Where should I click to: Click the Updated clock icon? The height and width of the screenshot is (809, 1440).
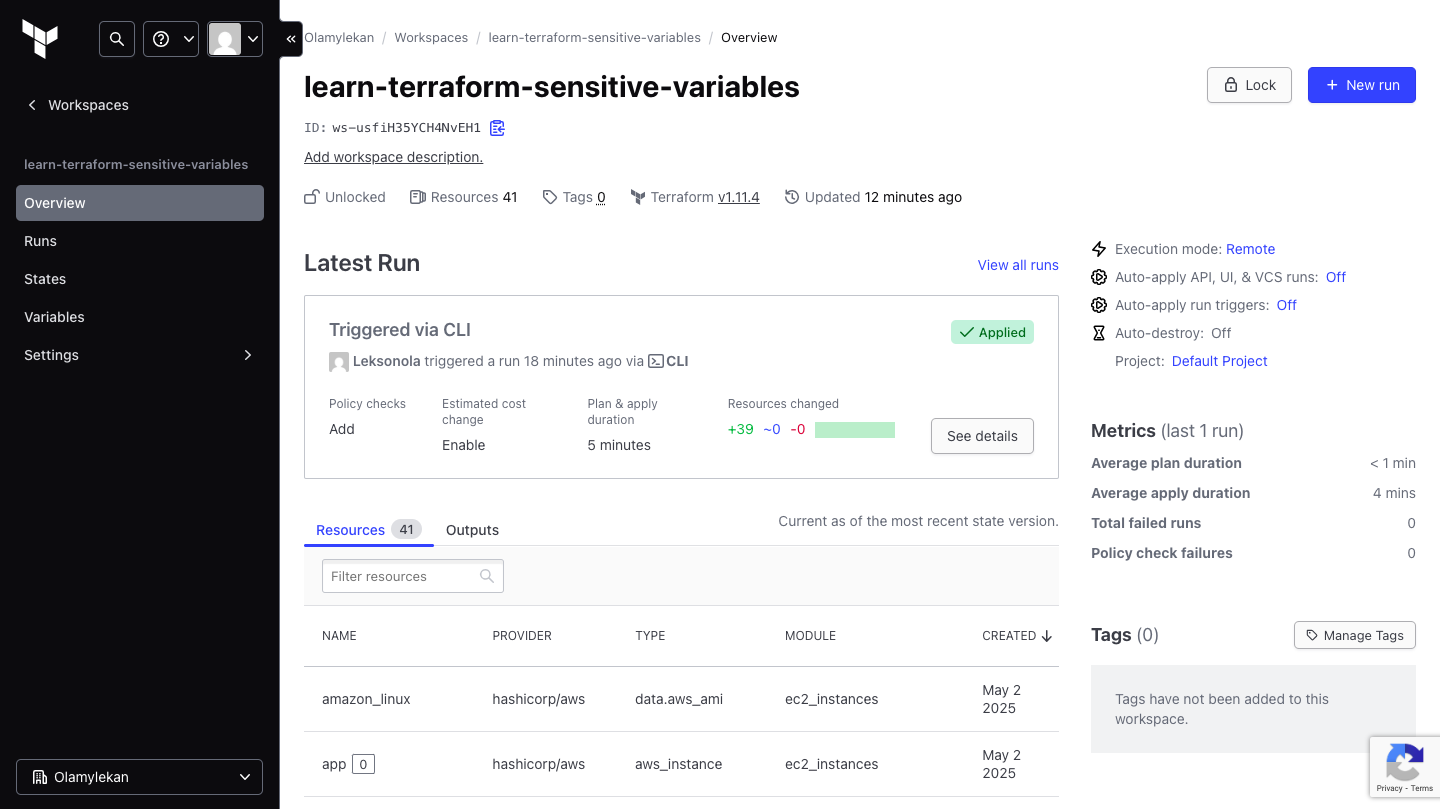click(x=792, y=197)
